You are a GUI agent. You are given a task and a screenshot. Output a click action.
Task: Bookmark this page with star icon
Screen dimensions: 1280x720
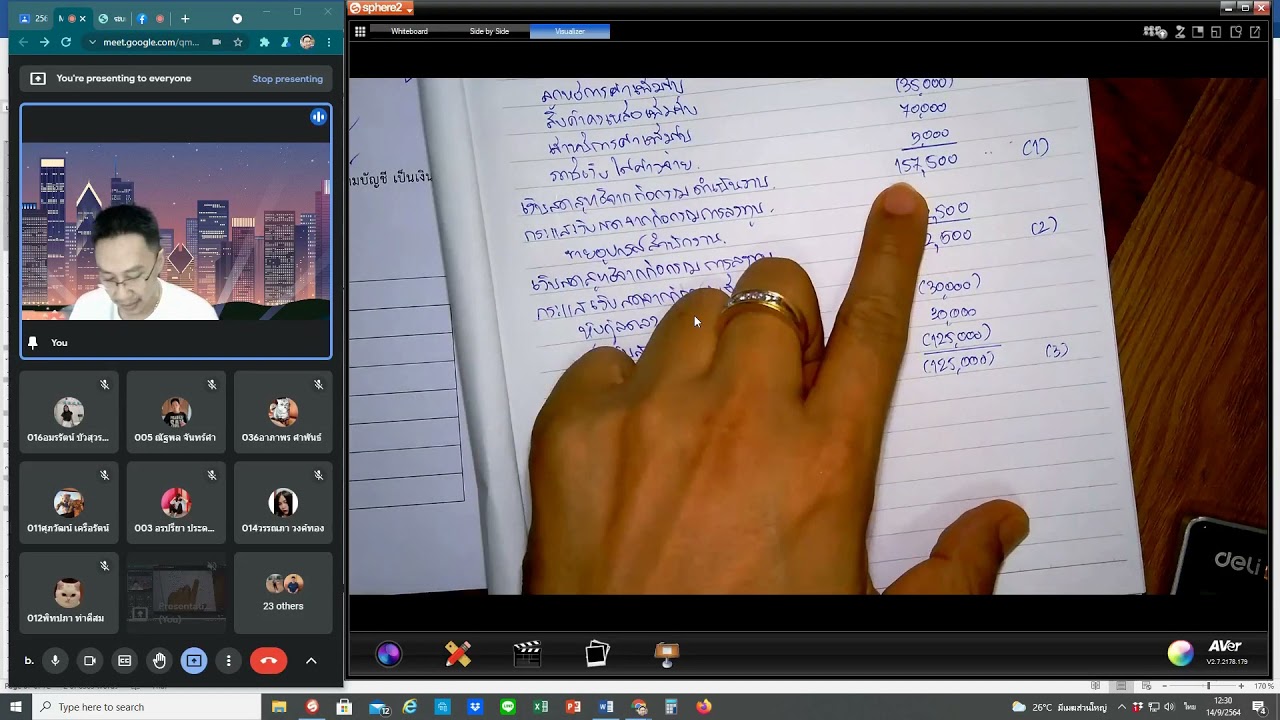coord(238,42)
